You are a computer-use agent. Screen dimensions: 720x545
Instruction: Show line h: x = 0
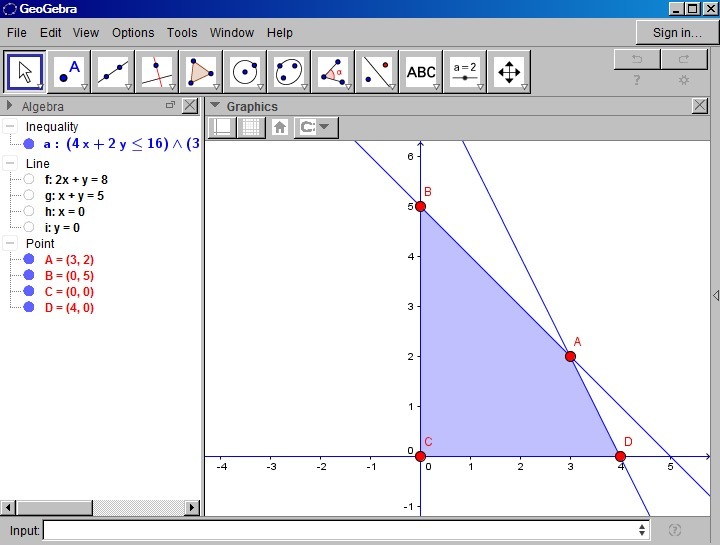click(29, 211)
